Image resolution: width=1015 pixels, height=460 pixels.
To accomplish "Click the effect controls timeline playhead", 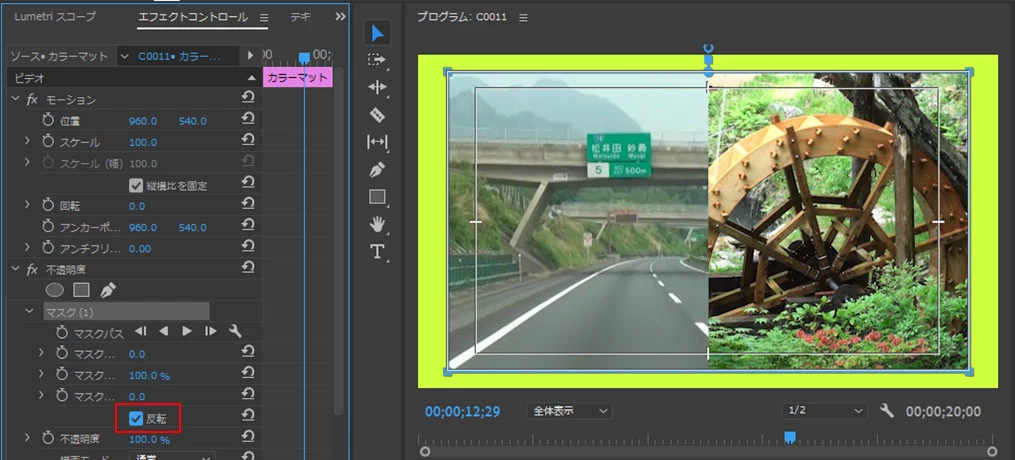I will click(x=304, y=58).
